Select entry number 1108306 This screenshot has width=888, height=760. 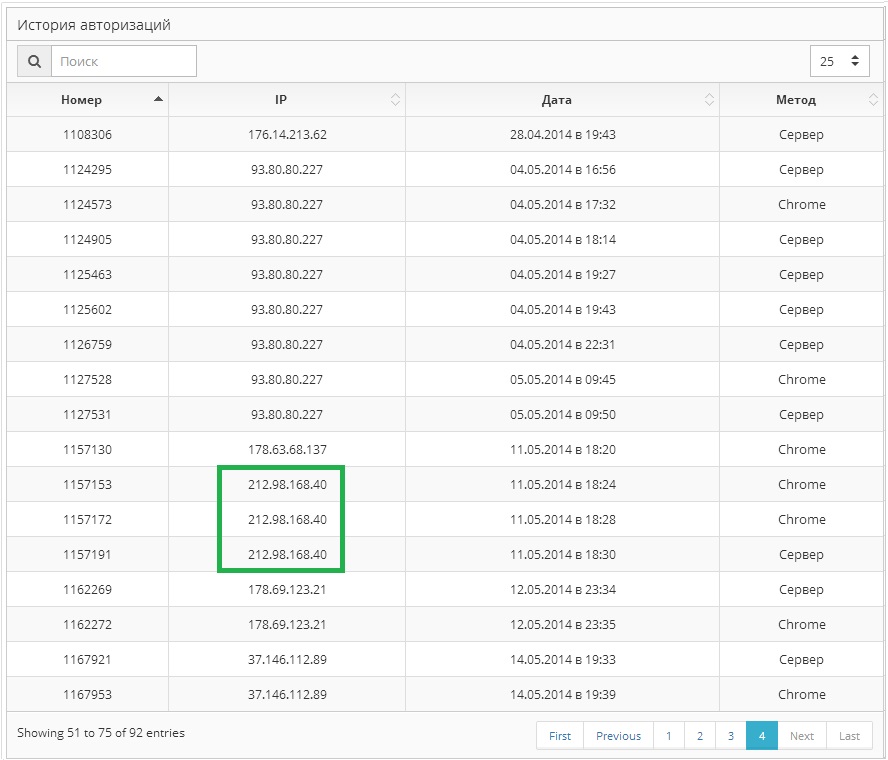point(87,135)
